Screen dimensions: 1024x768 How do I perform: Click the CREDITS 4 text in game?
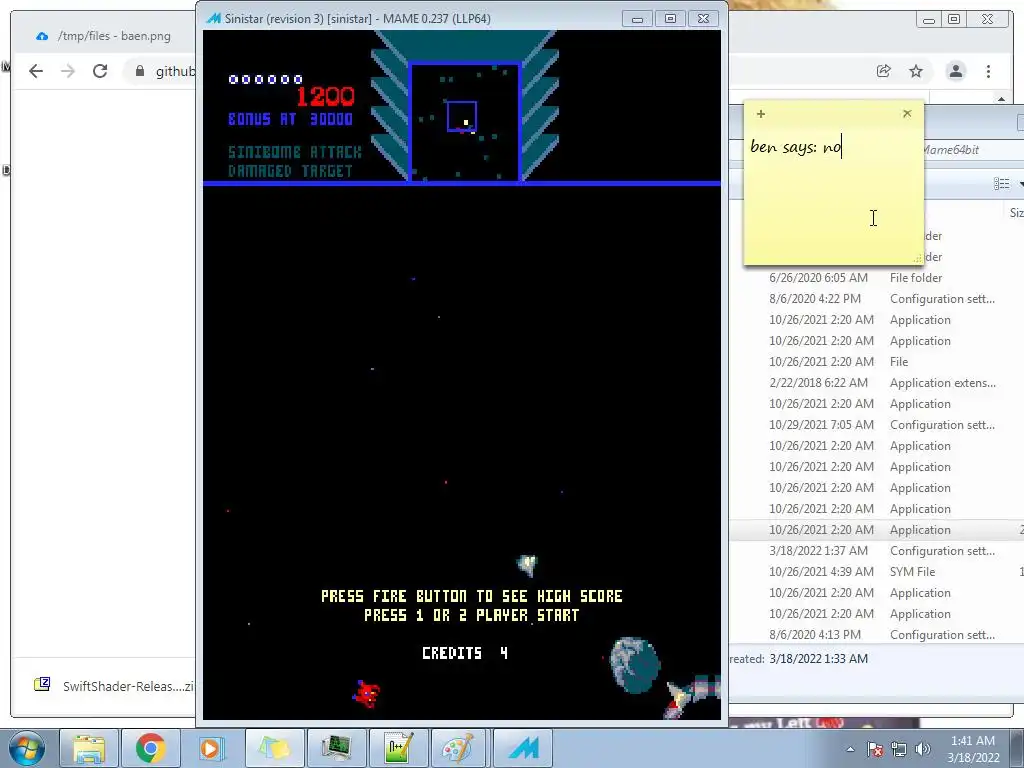464,653
